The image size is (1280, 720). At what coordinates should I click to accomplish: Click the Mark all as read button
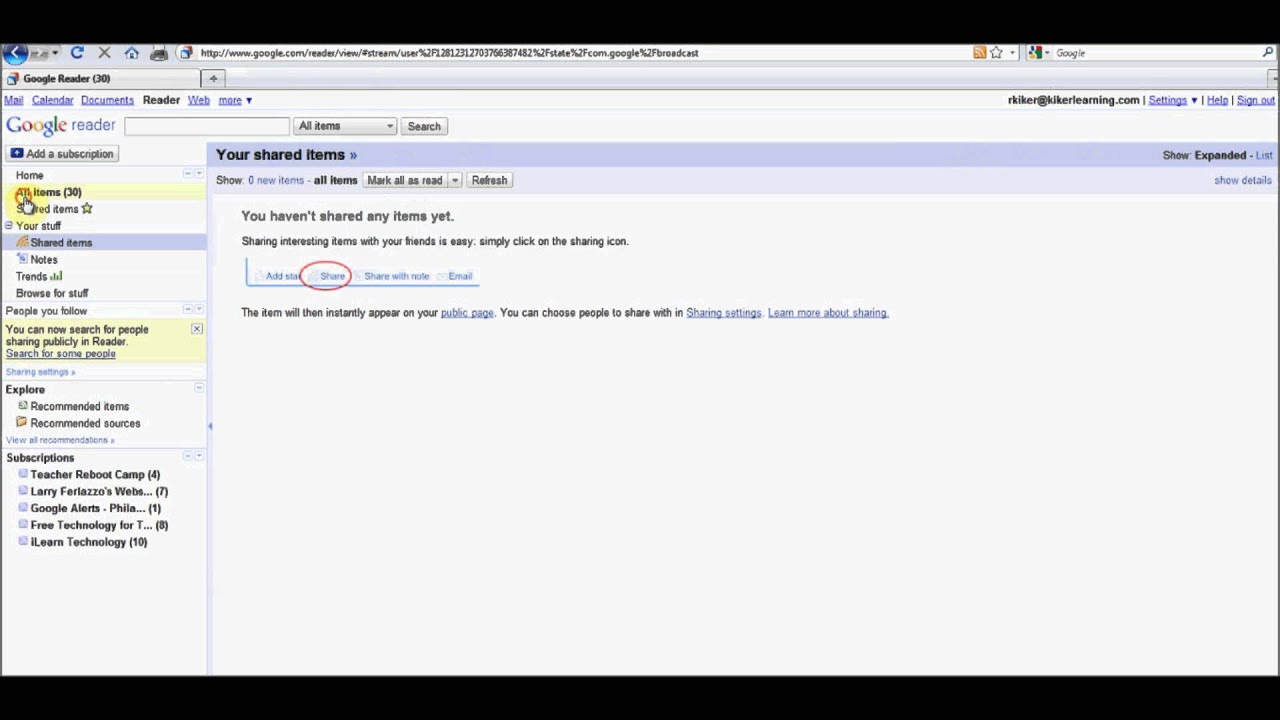pos(405,180)
